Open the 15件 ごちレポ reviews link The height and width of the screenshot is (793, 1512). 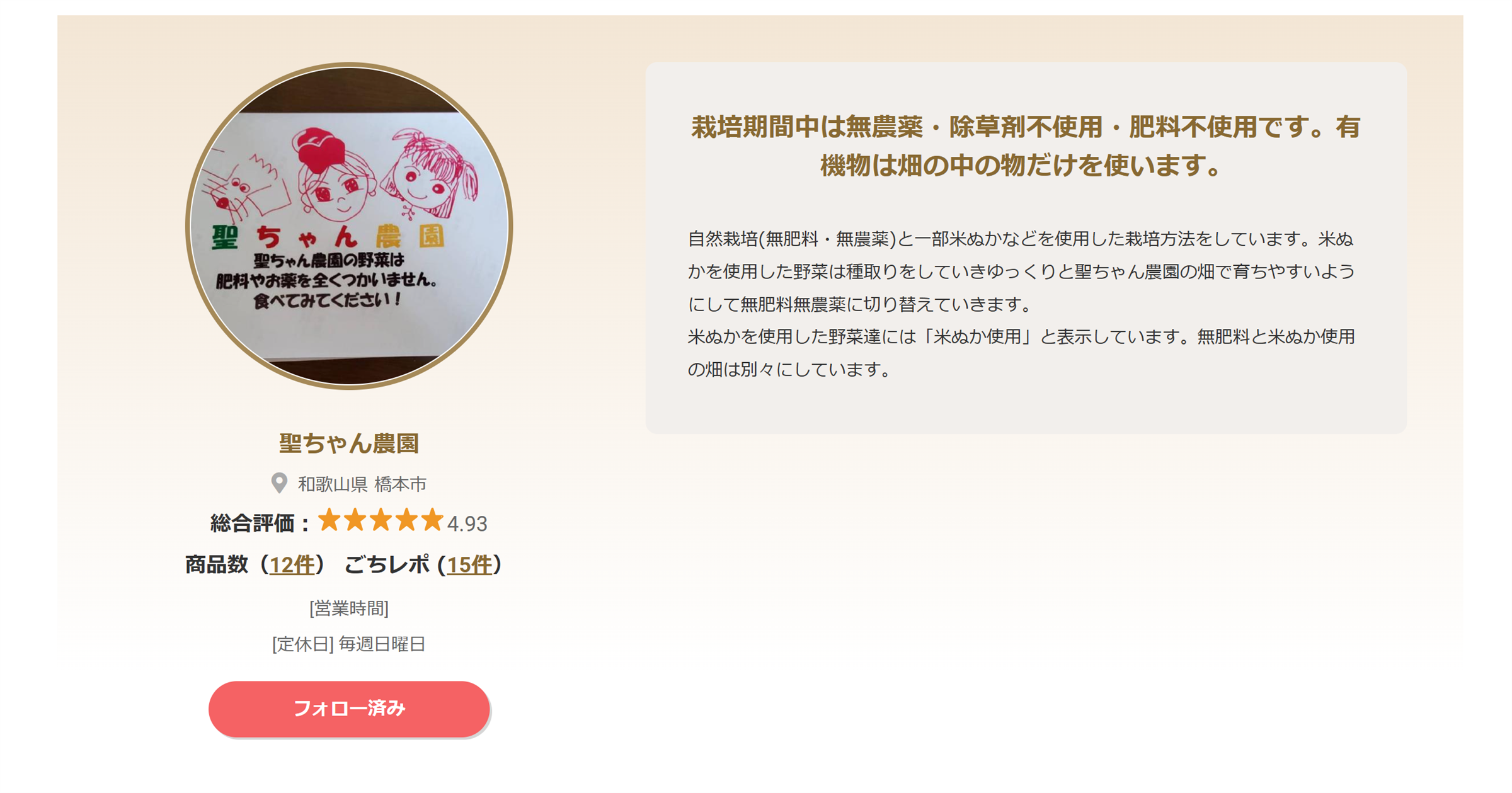click(469, 564)
